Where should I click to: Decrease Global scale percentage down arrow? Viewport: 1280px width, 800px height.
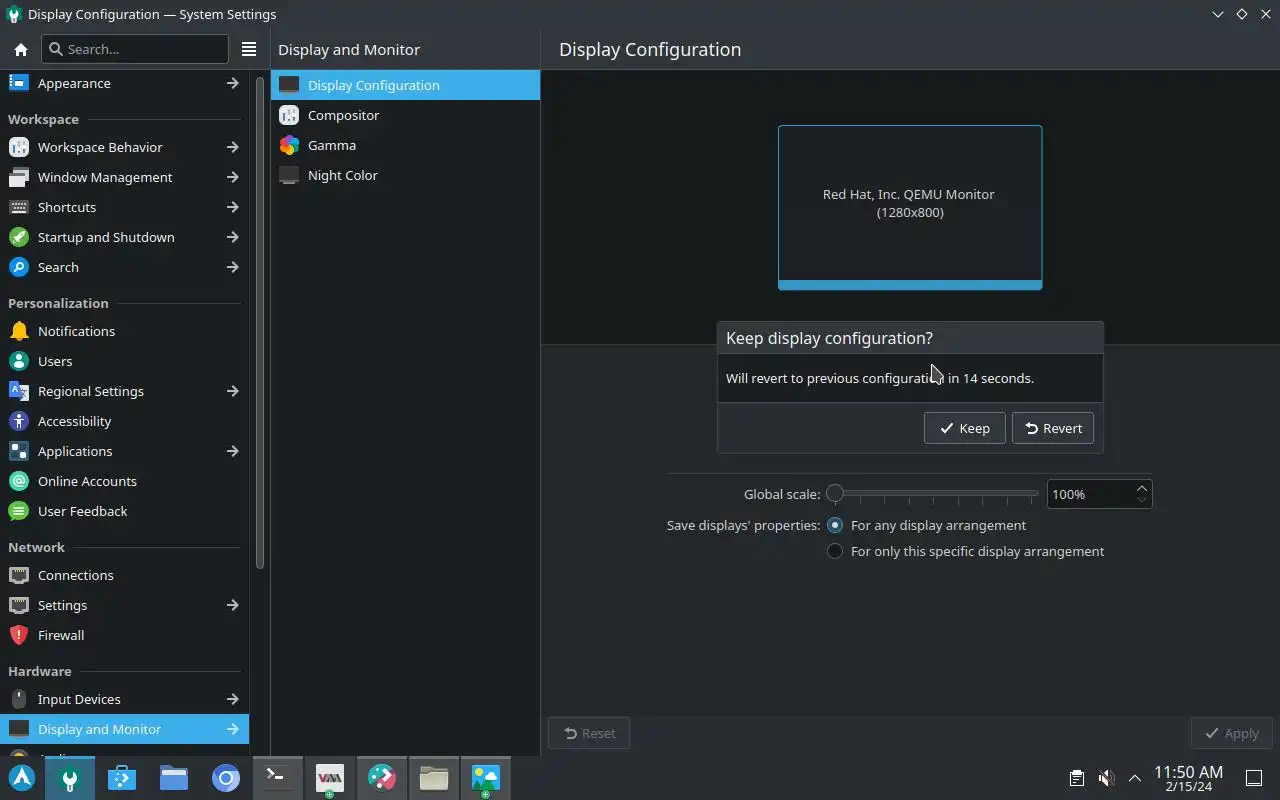point(1141,499)
